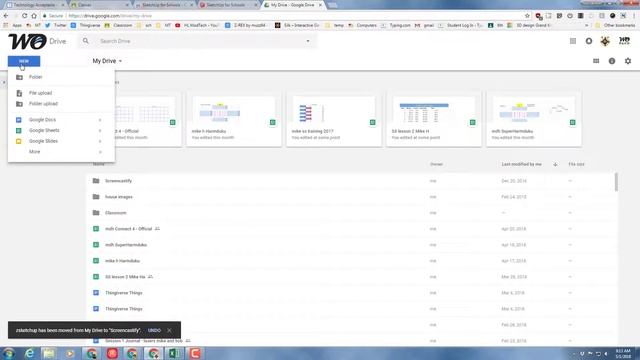The image size is (640, 360).
Task: Reverse sort direction arrow icon
Action: 555,164
